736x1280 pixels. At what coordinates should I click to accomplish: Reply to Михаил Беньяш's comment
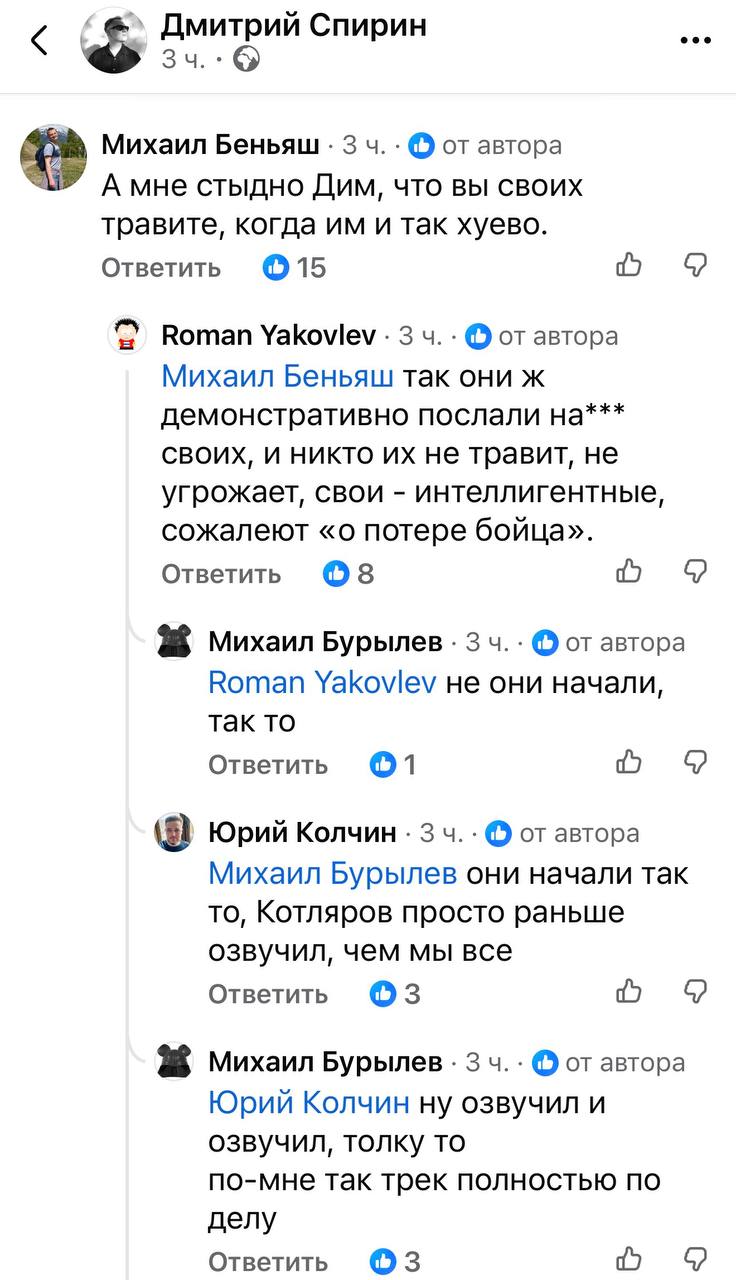[x=161, y=268]
